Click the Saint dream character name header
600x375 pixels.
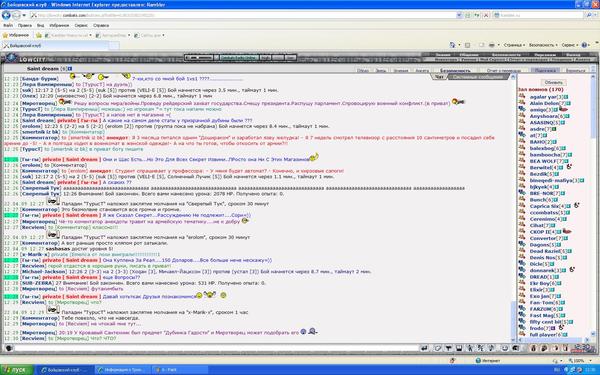click(42, 68)
